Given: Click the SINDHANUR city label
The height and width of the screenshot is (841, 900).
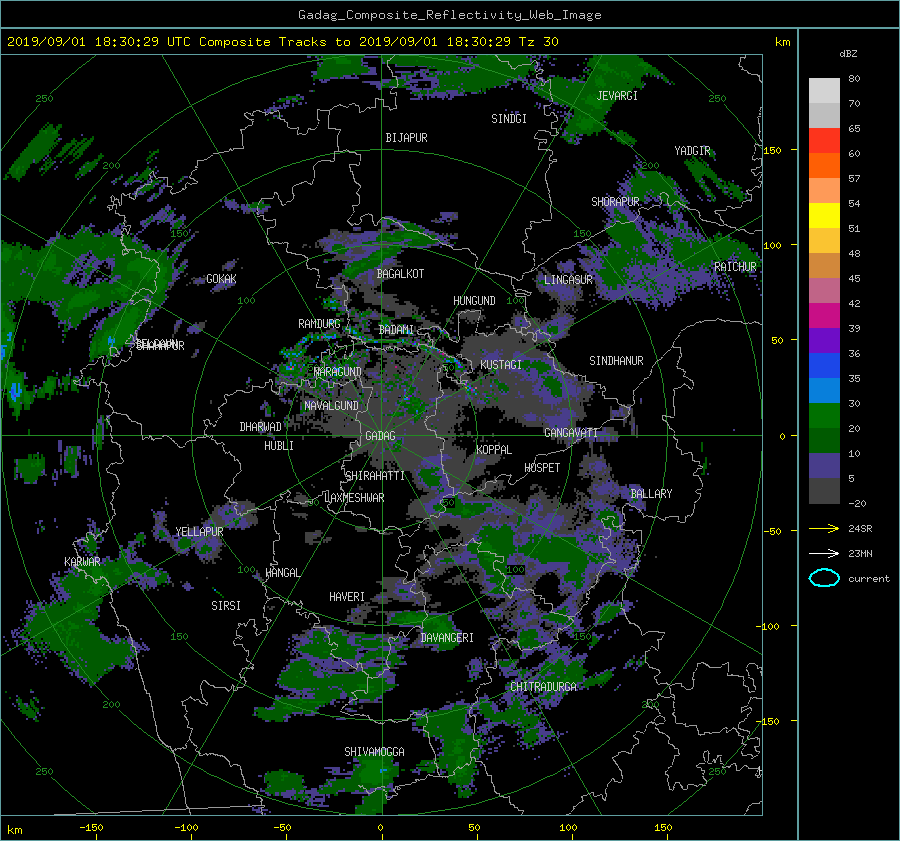Looking at the screenshot, I should (616, 361).
